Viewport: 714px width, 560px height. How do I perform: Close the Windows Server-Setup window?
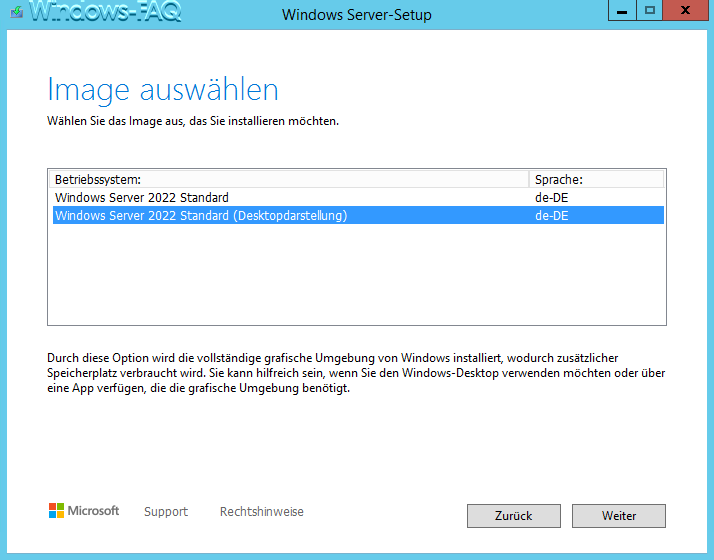coord(685,11)
